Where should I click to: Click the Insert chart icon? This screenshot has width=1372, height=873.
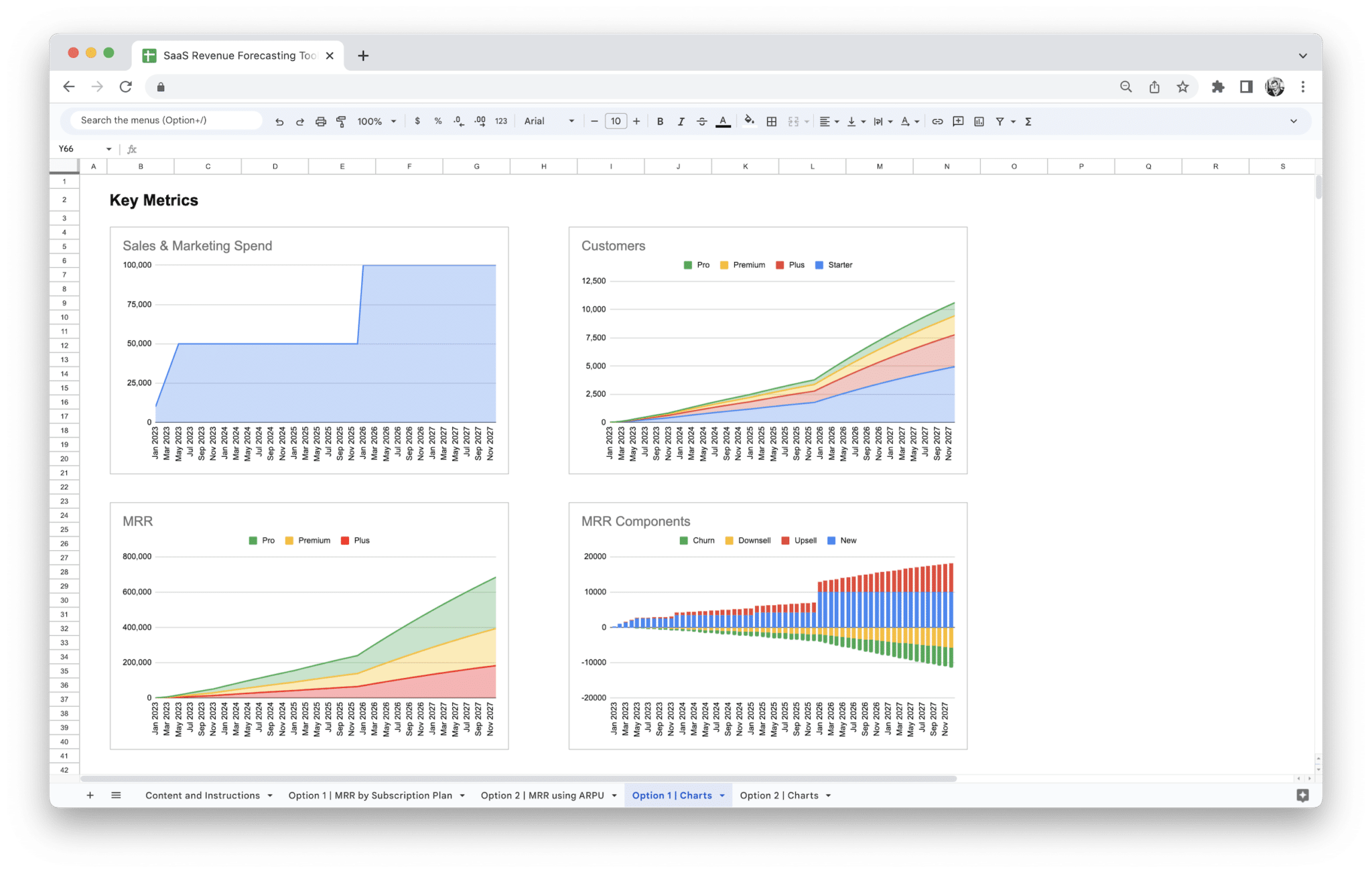tap(979, 121)
